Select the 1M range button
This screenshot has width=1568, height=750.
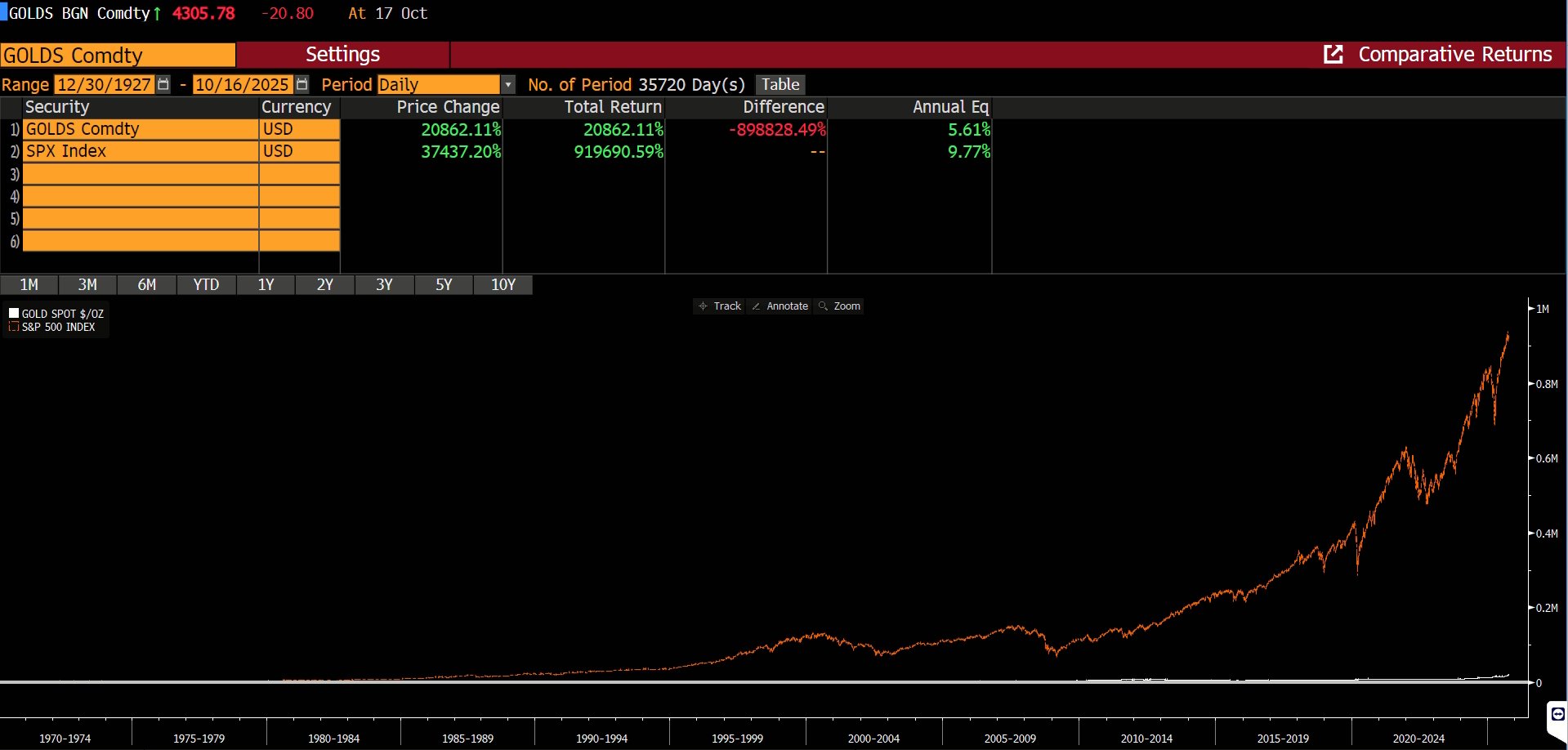coord(29,284)
